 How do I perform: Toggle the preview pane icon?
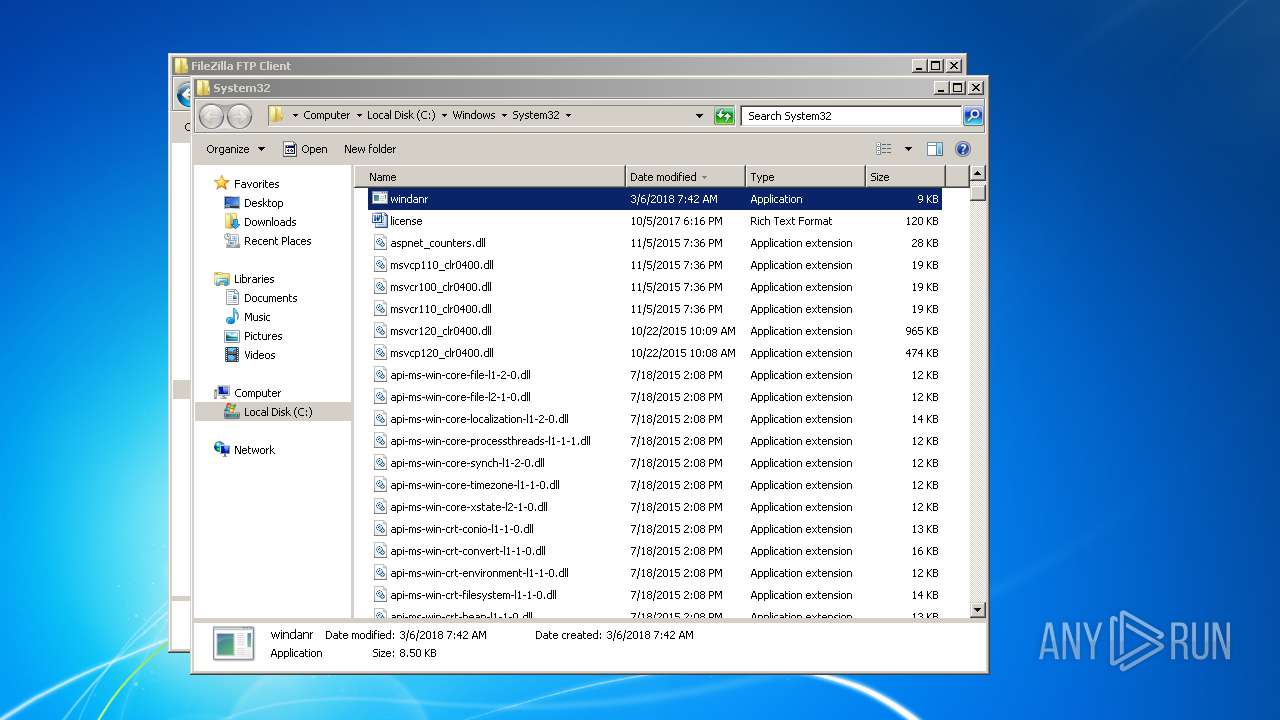[x=934, y=149]
